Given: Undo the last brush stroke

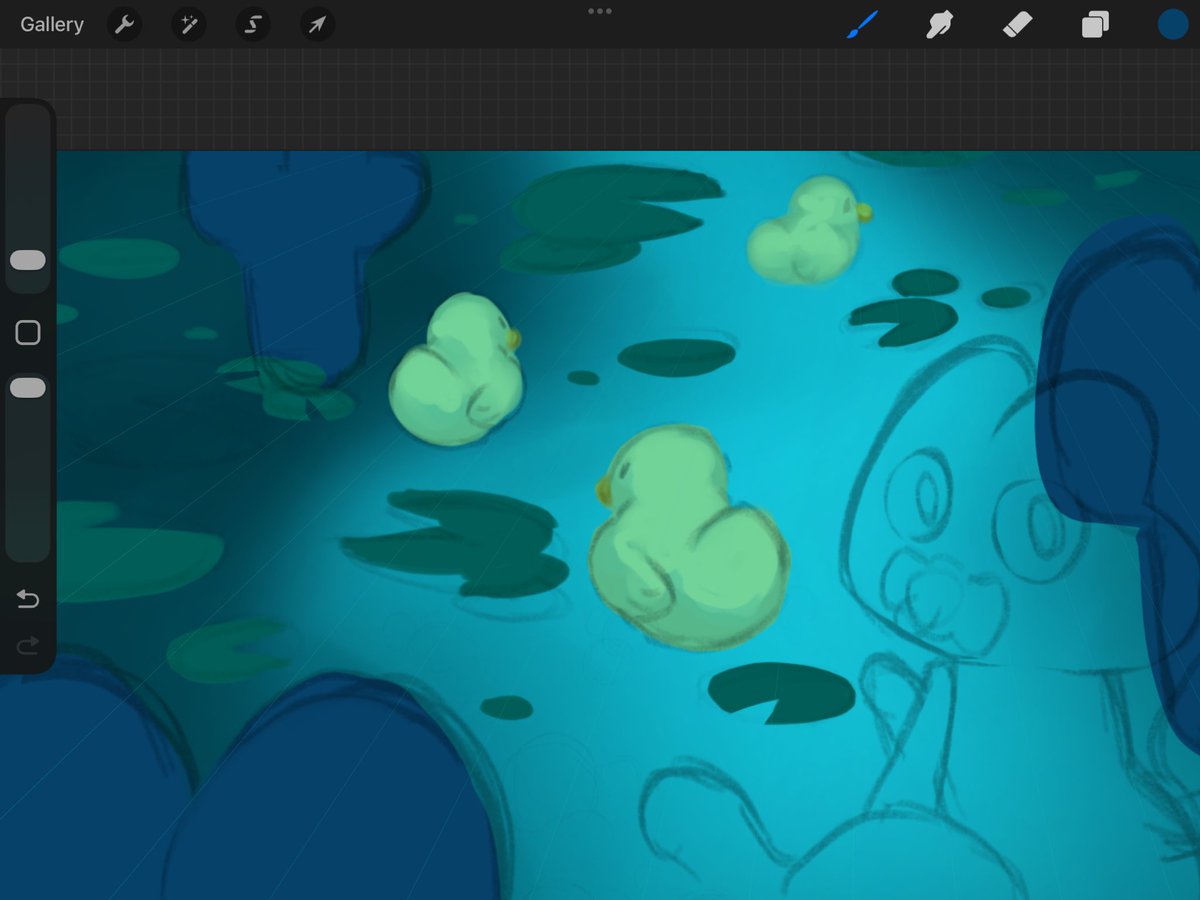Looking at the screenshot, I should [x=27, y=599].
